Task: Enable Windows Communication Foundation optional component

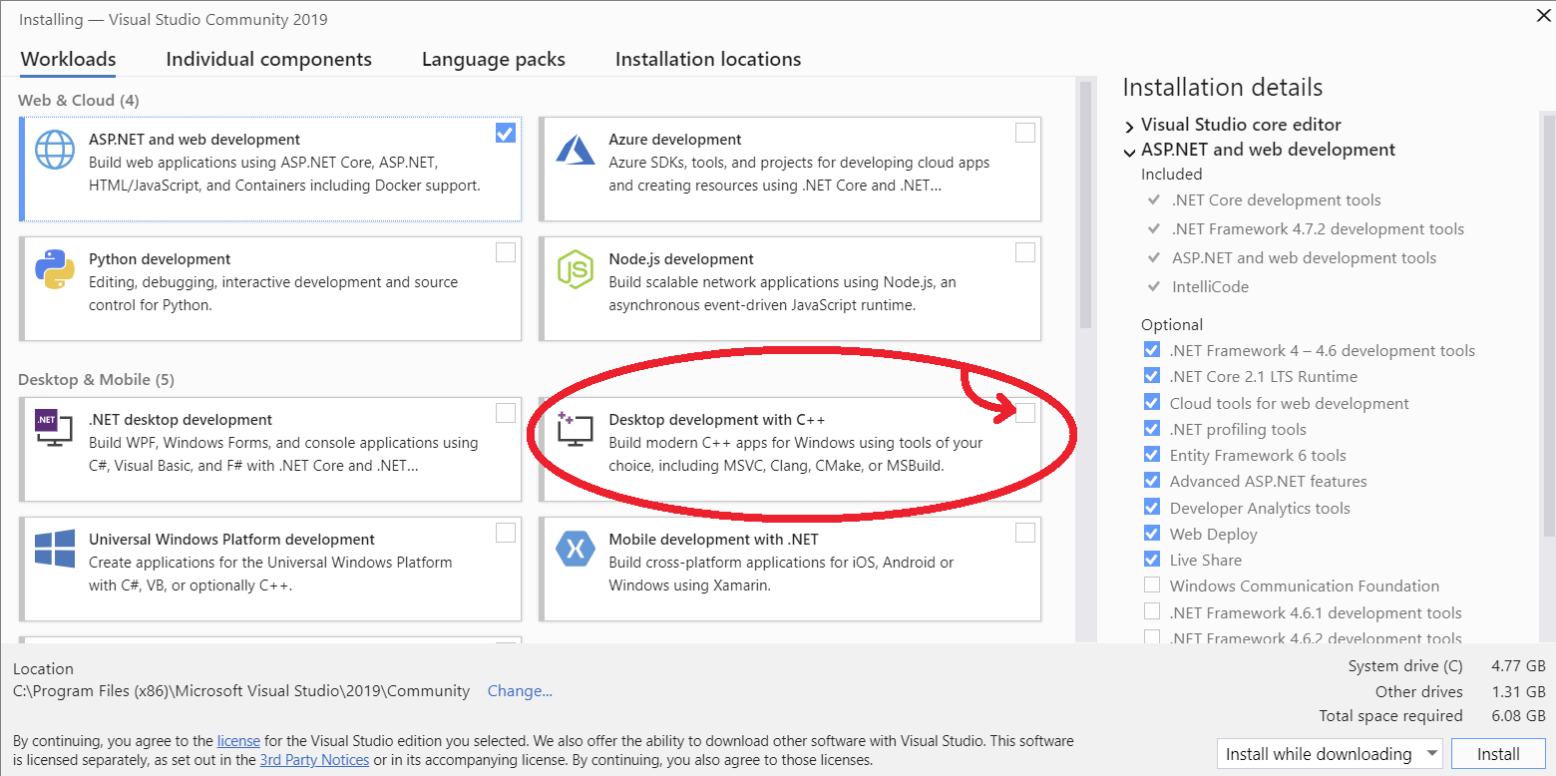Action: point(1152,586)
